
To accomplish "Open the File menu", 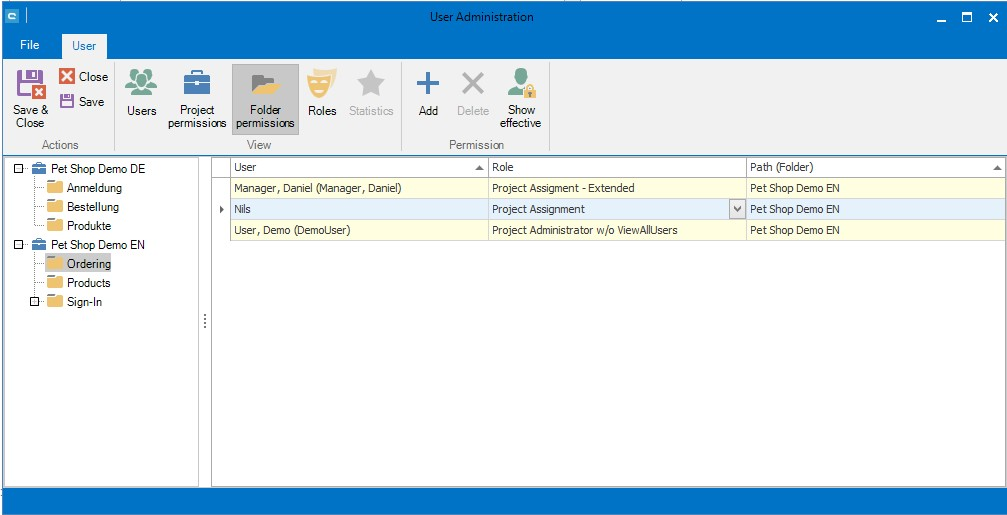I will [x=30, y=45].
